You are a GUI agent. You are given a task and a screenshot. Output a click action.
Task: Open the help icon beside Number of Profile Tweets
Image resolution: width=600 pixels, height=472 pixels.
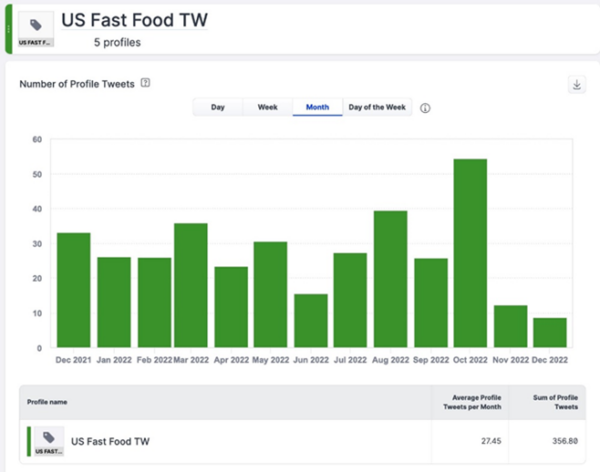click(x=146, y=84)
